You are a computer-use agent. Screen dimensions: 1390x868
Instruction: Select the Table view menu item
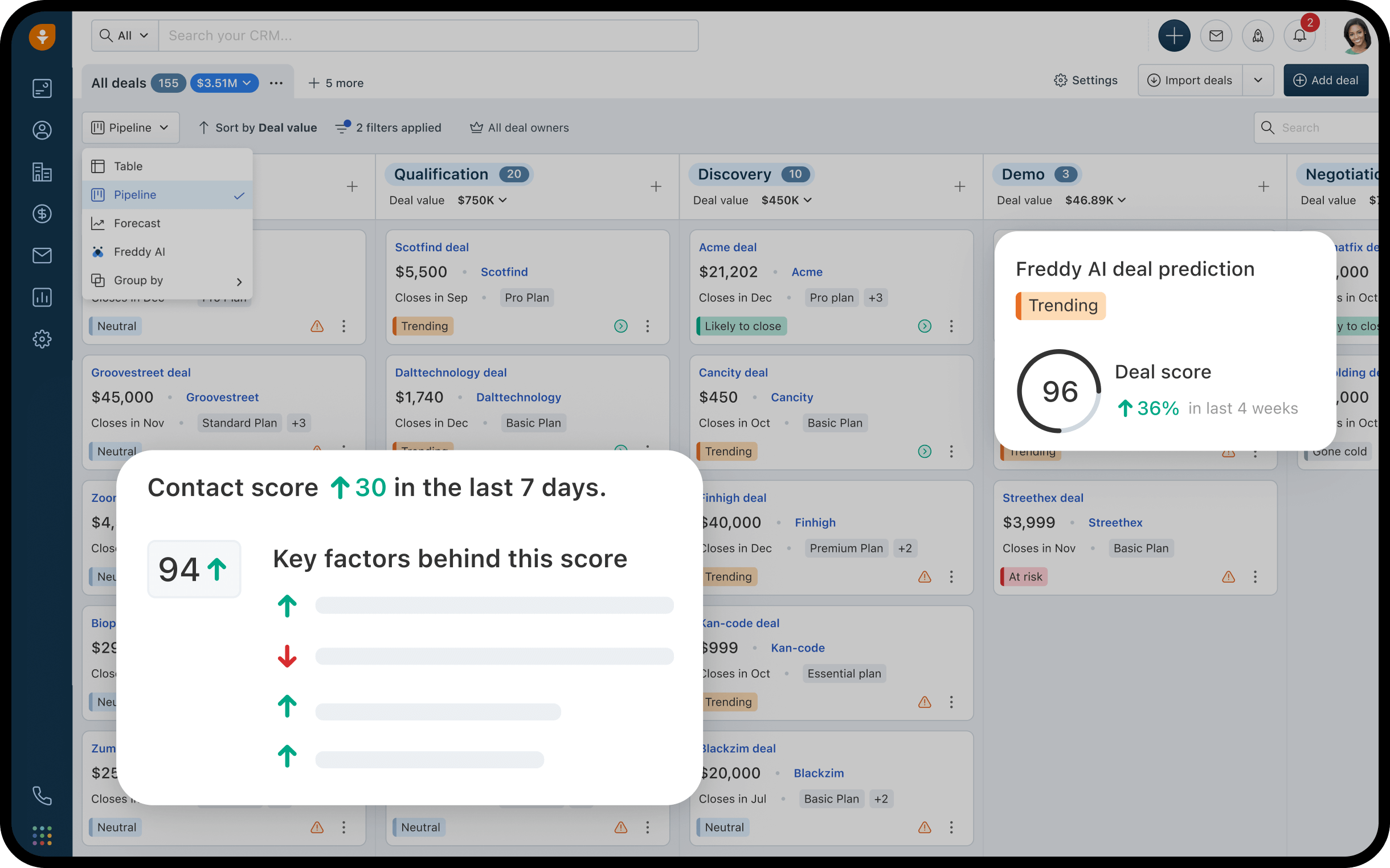pyautogui.click(x=128, y=166)
